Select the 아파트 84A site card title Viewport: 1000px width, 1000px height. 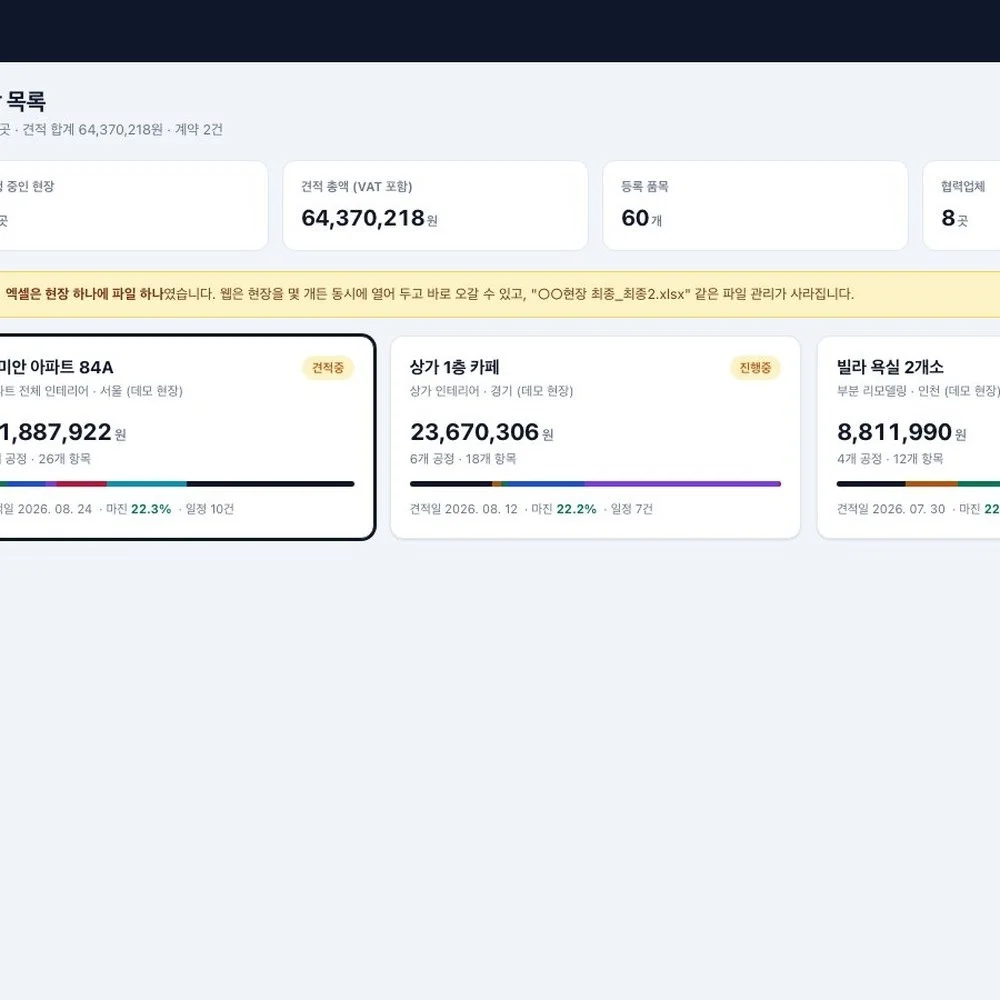click(56, 367)
